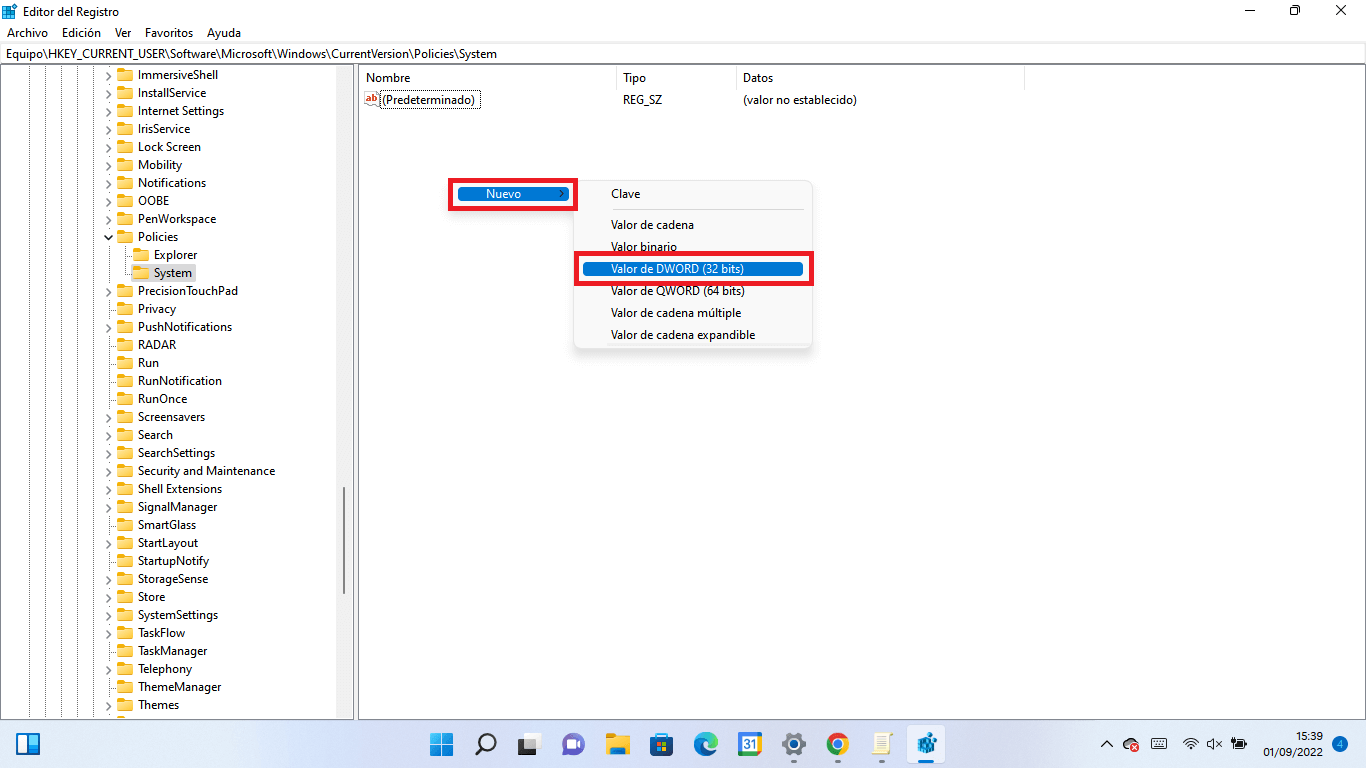Image resolution: width=1366 pixels, height=768 pixels.
Task: Open the Favoritos menu
Action: pos(169,33)
